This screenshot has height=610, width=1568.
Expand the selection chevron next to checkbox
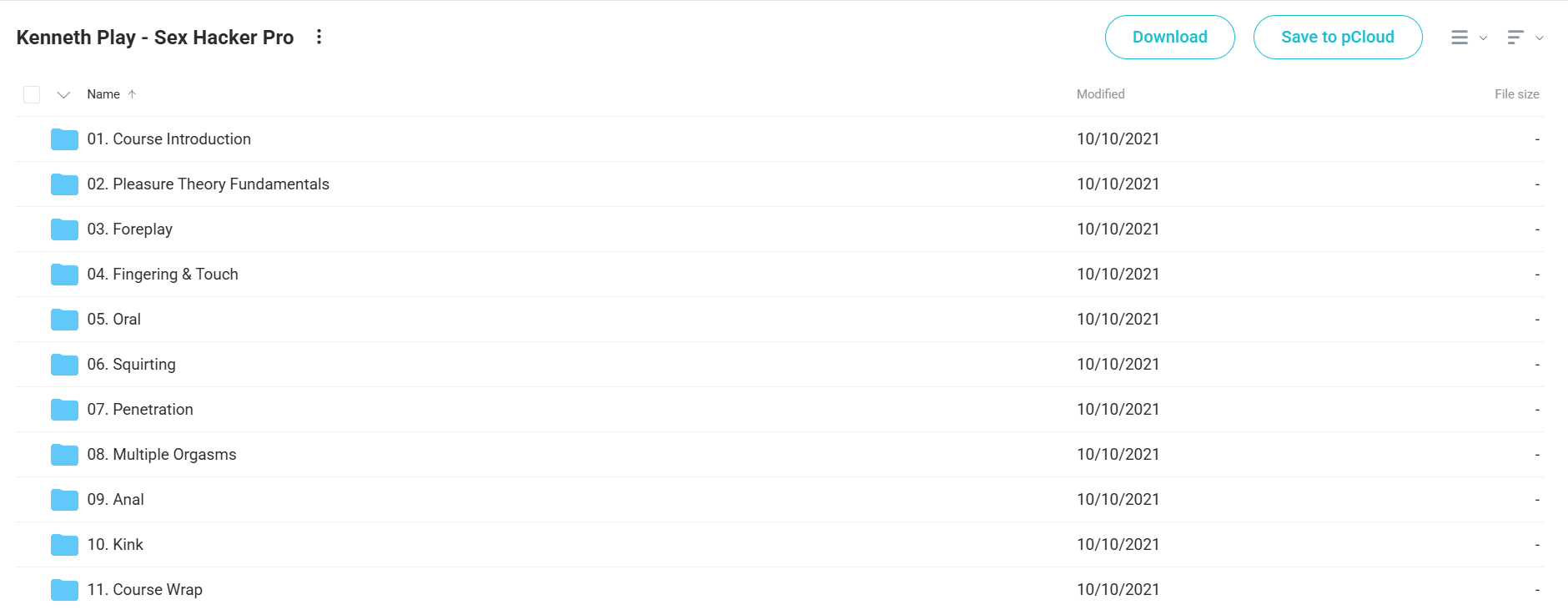[x=63, y=94]
